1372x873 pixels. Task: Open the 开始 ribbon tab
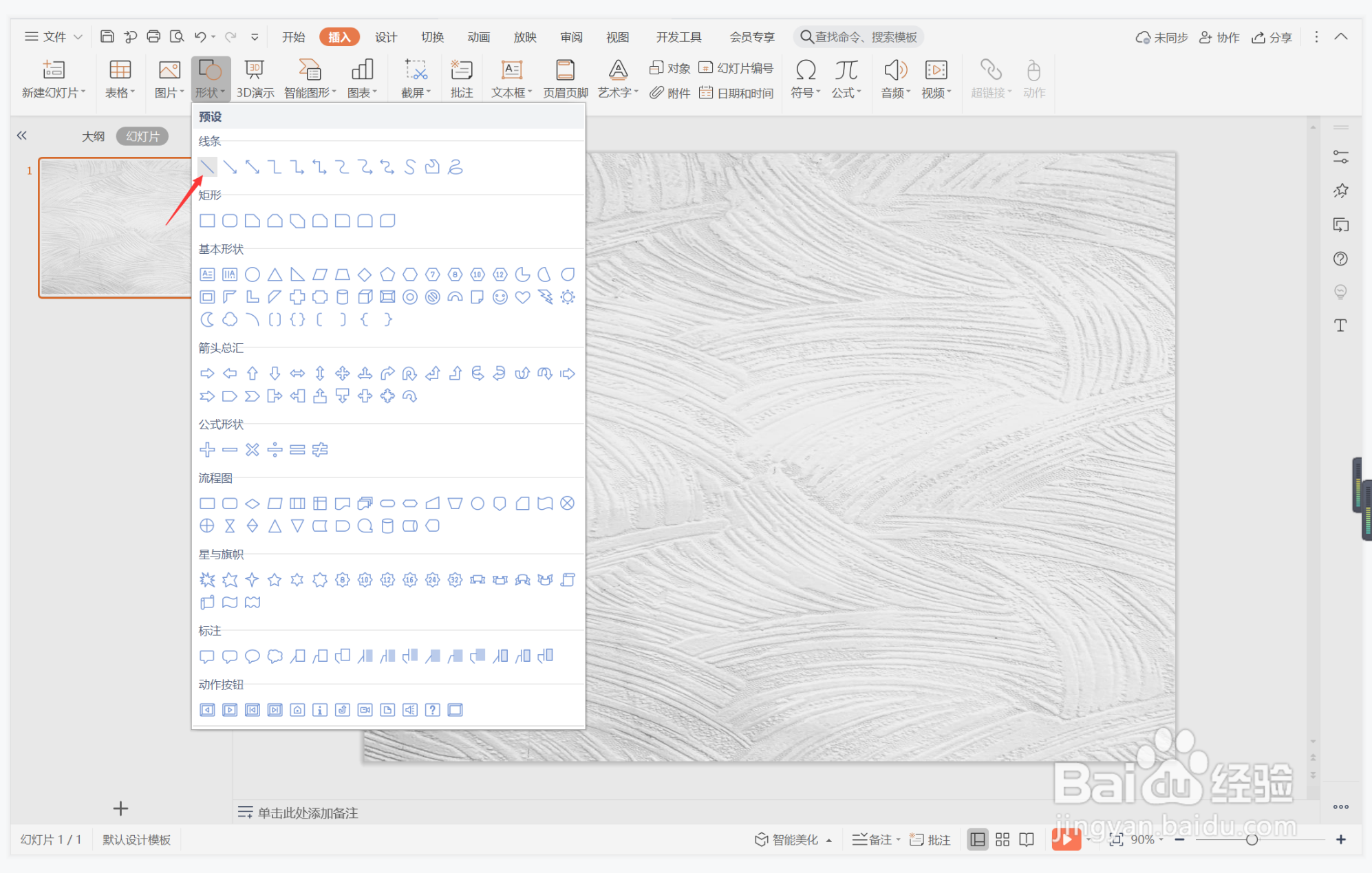click(293, 36)
